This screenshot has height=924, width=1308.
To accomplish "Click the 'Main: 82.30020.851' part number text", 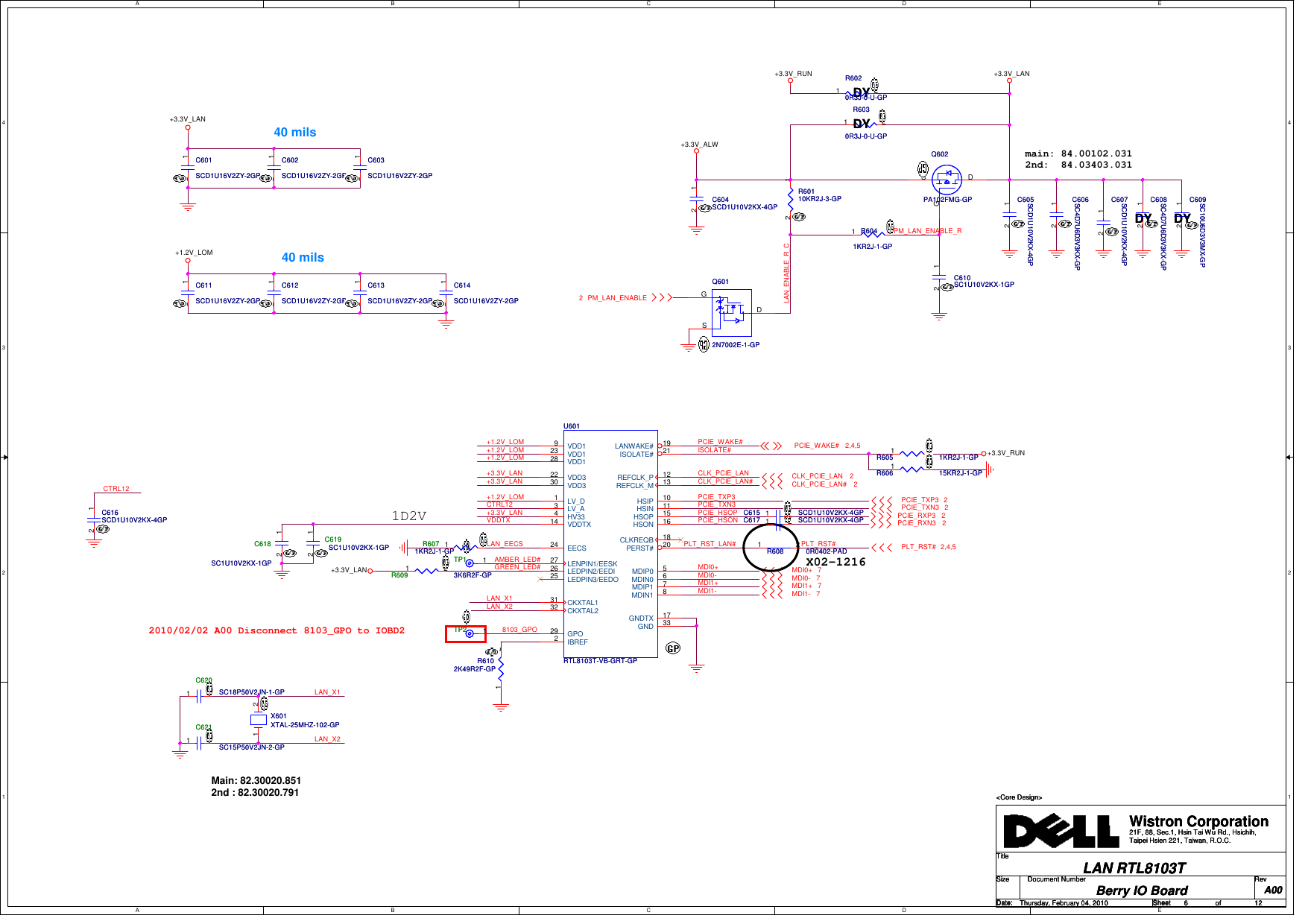I will 256,780.
